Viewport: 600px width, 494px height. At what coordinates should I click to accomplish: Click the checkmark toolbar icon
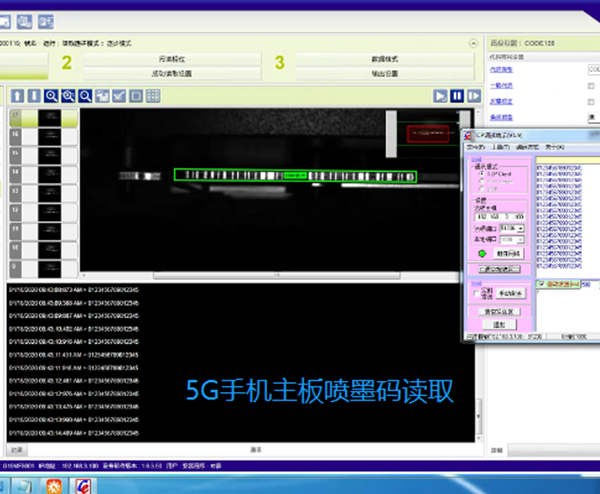click(x=119, y=96)
